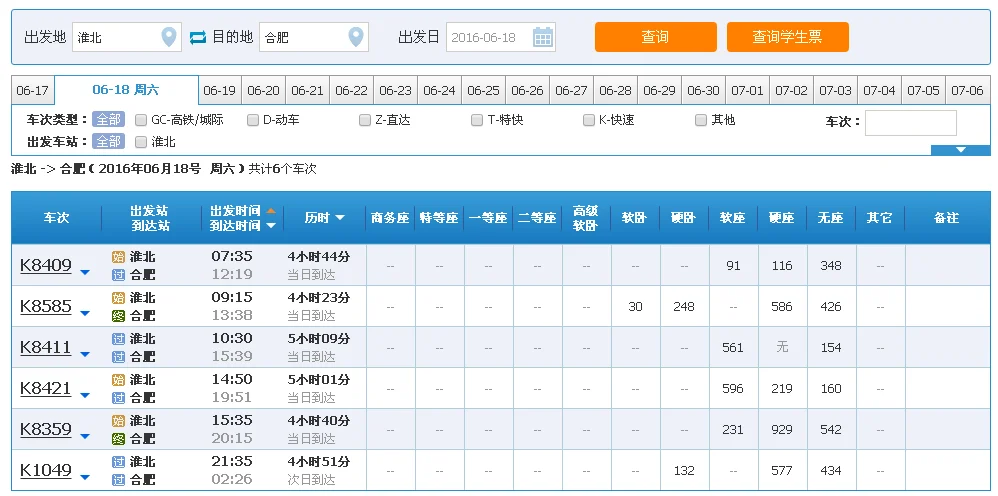998x496 pixels.
Task: Sort by duration using the 历时 arrow
Action: tap(340, 218)
